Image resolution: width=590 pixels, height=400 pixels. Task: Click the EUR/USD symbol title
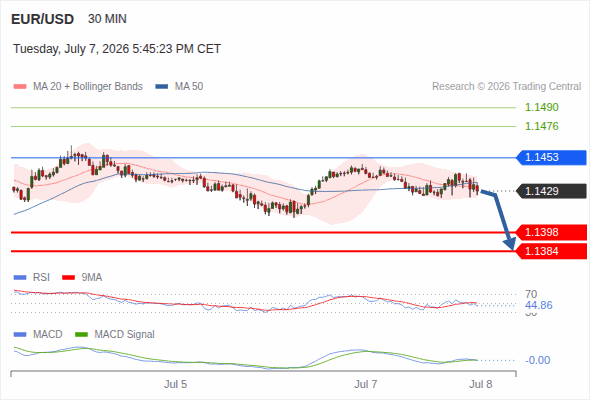[x=43, y=19]
